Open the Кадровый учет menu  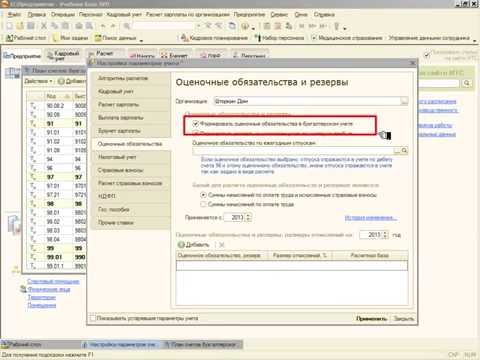click(x=124, y=15)
